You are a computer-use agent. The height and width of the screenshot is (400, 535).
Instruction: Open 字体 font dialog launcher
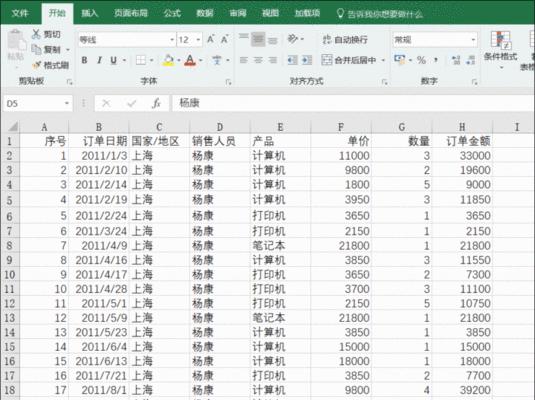[x=228, y=82]
